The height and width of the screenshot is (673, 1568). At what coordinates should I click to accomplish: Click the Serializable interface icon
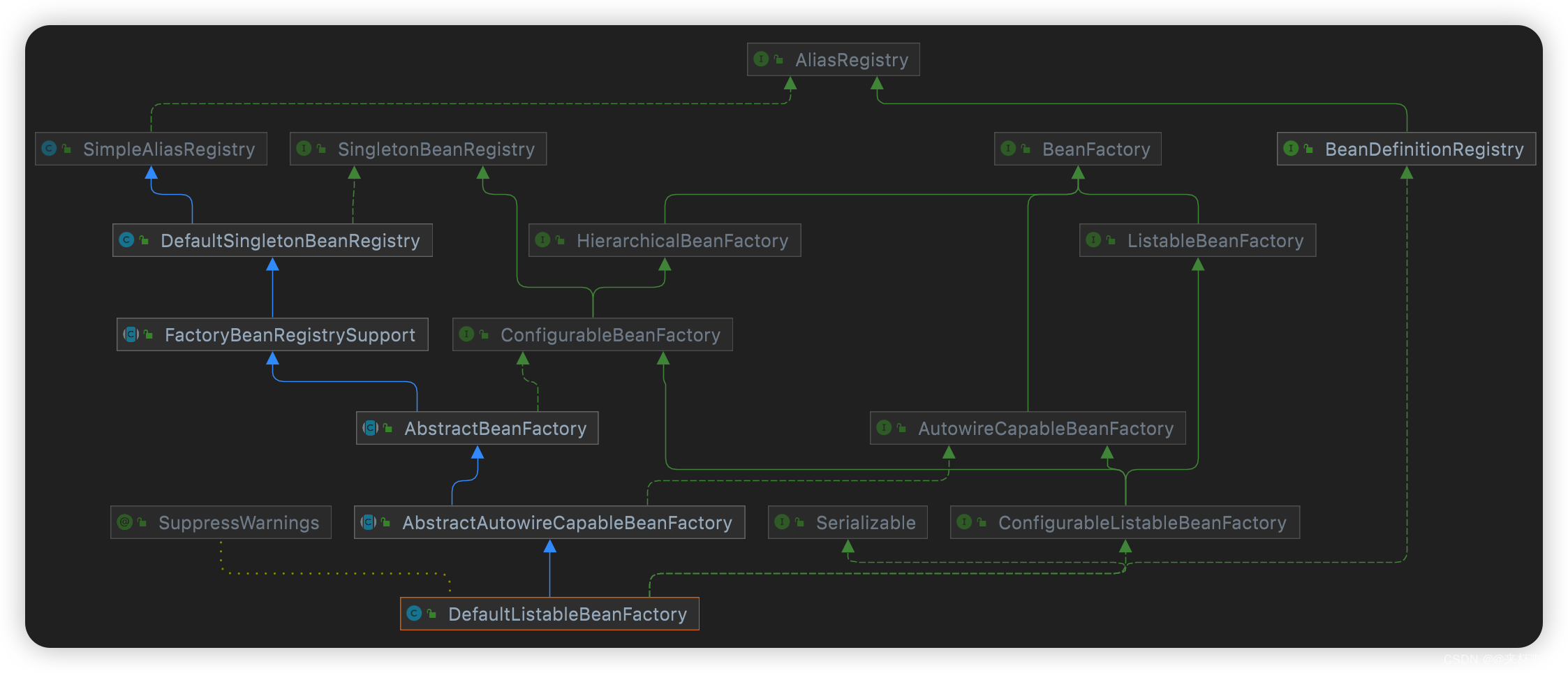pos(782,522)
